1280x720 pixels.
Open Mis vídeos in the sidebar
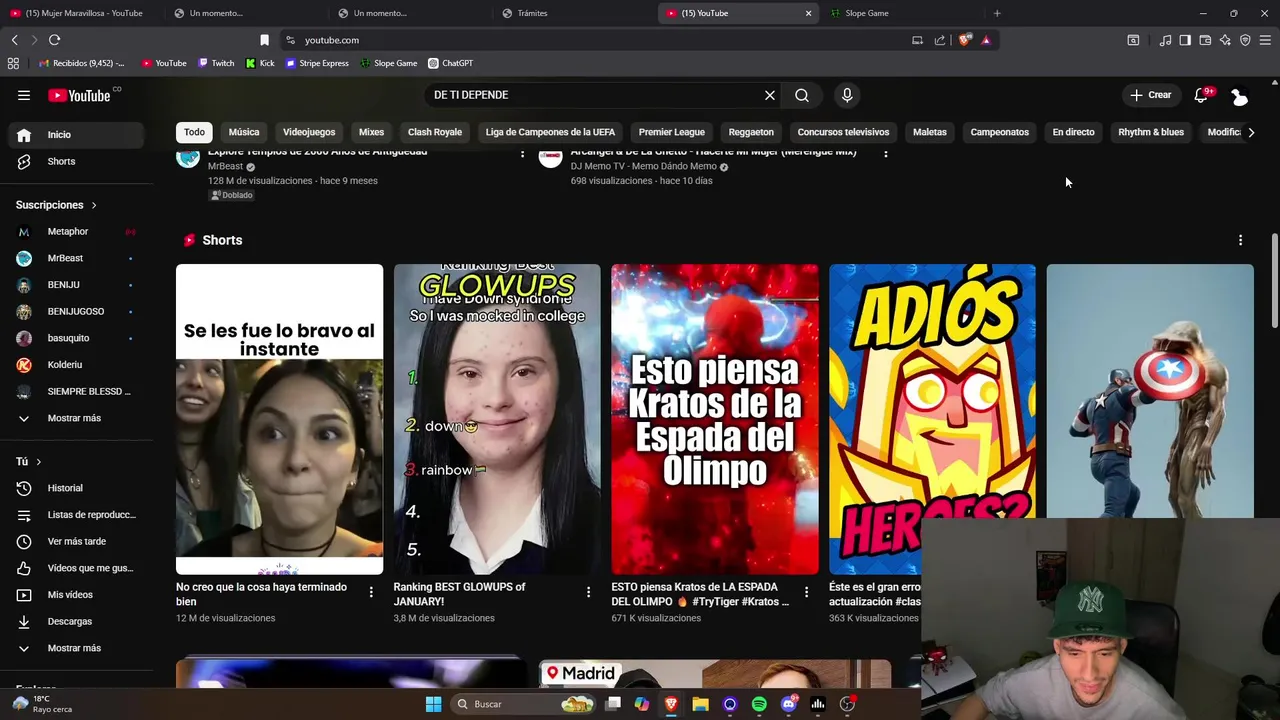click(x=76, y=595)
